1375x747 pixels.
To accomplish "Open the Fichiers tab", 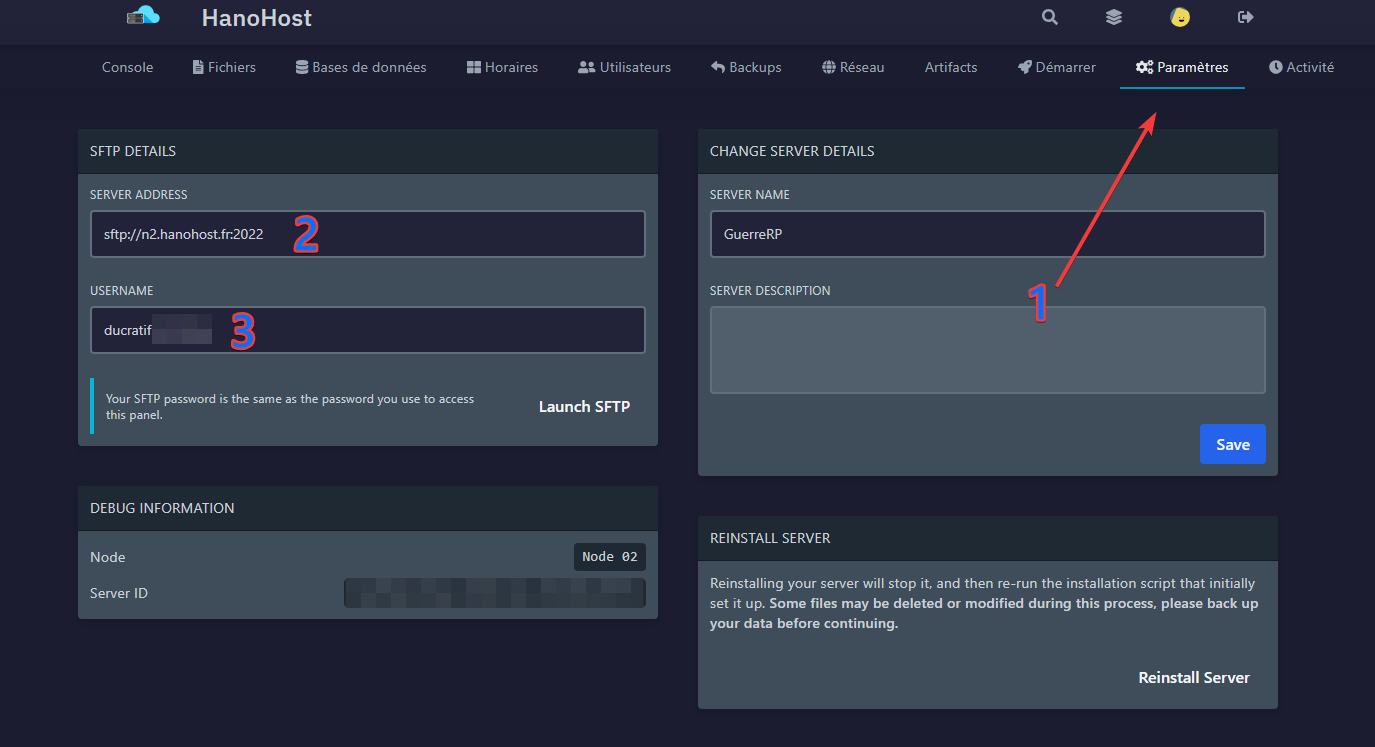I will pos(224,67).
